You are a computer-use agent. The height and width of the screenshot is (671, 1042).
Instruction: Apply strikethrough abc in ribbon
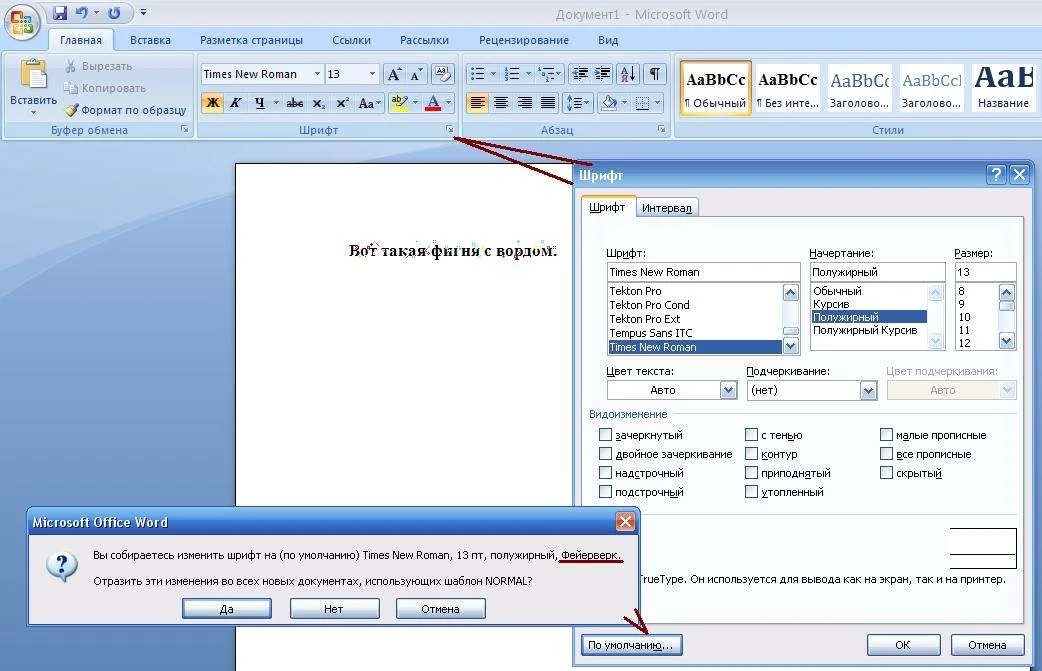pos(294,103)
